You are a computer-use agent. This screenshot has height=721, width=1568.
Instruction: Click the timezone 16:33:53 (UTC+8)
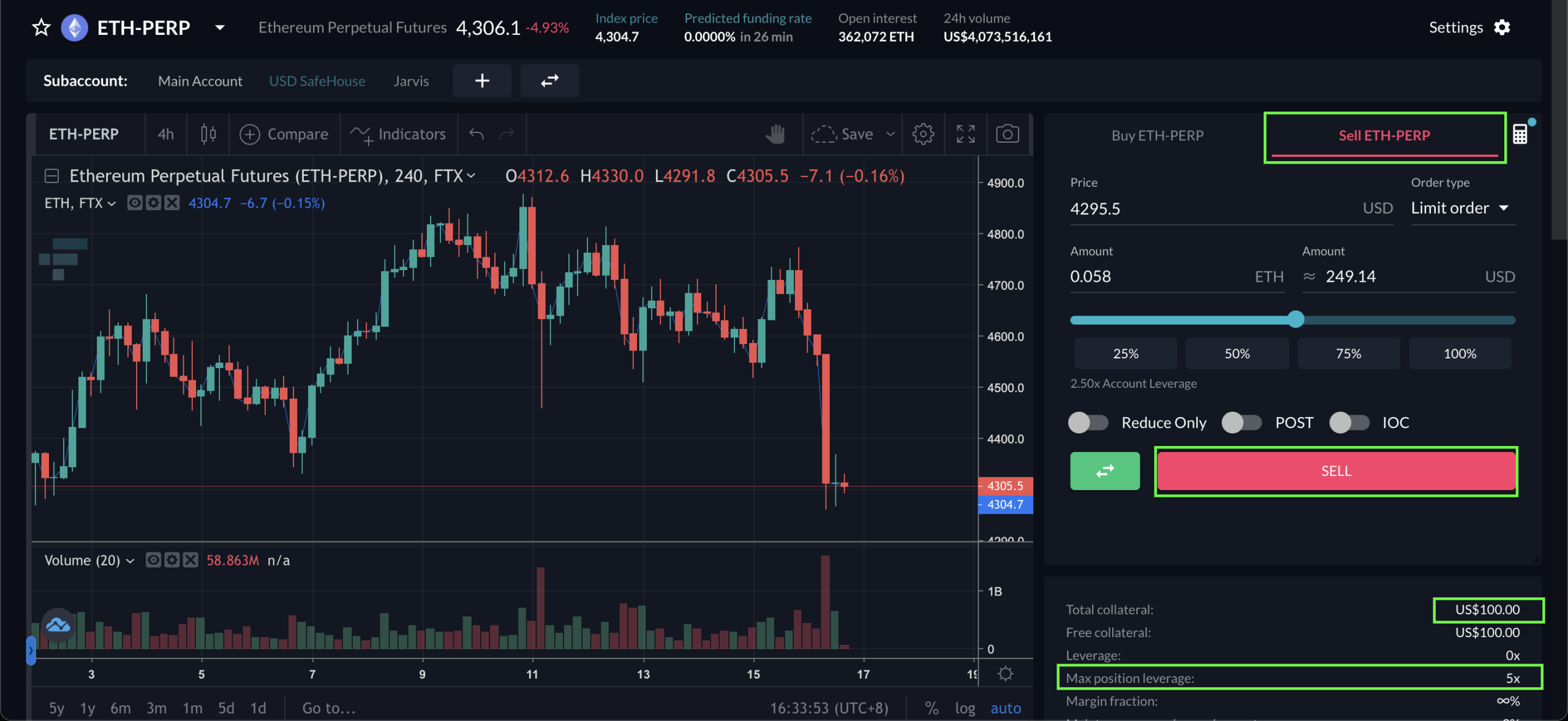click(829, 708)
